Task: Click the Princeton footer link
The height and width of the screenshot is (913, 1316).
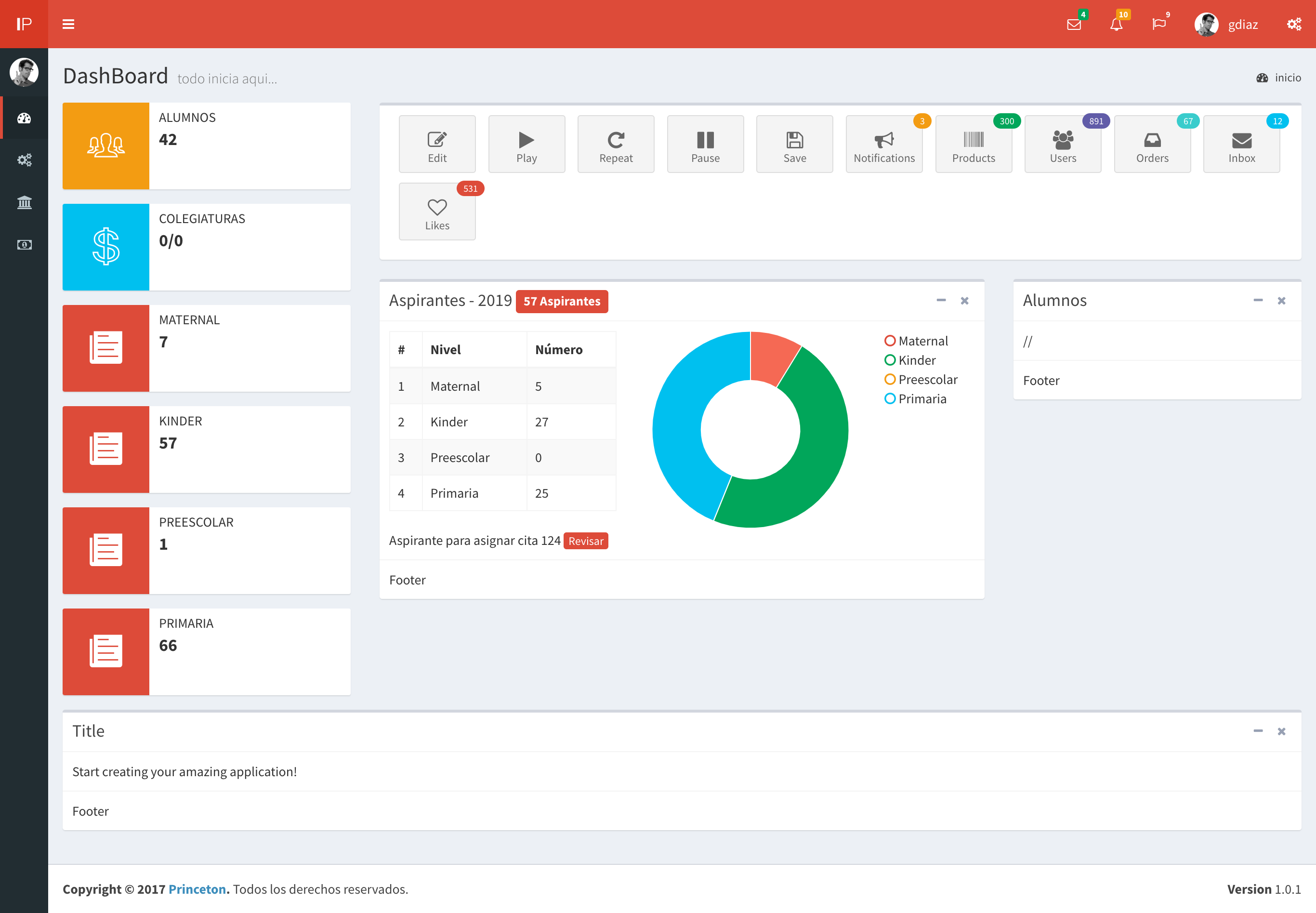Action: [197, 889]
